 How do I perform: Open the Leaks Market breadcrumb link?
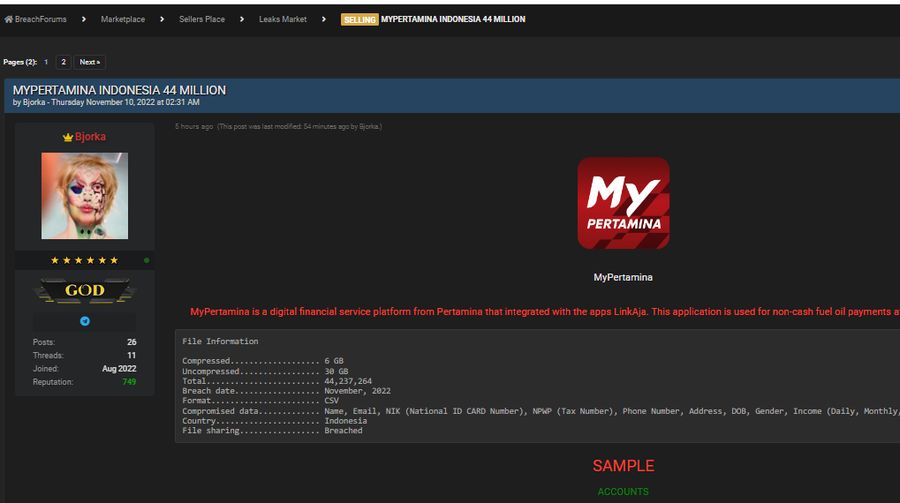click(x=282, y=20)
